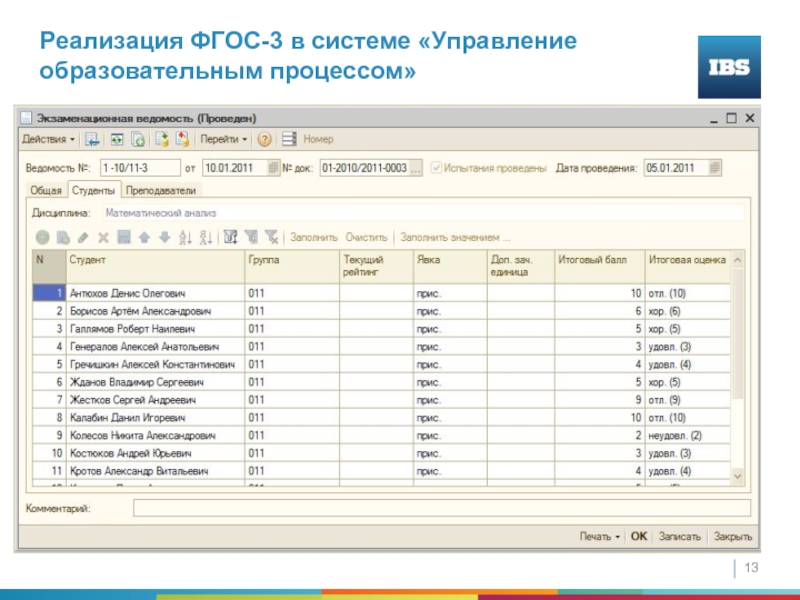
Task: Open calendar picker for Дата проведения
Action: coord(711,168)
